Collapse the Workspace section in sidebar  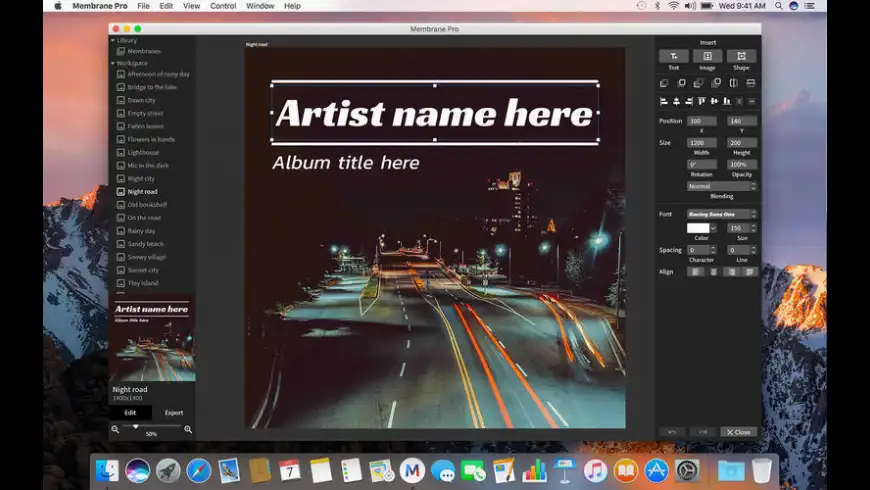[113, 63]
